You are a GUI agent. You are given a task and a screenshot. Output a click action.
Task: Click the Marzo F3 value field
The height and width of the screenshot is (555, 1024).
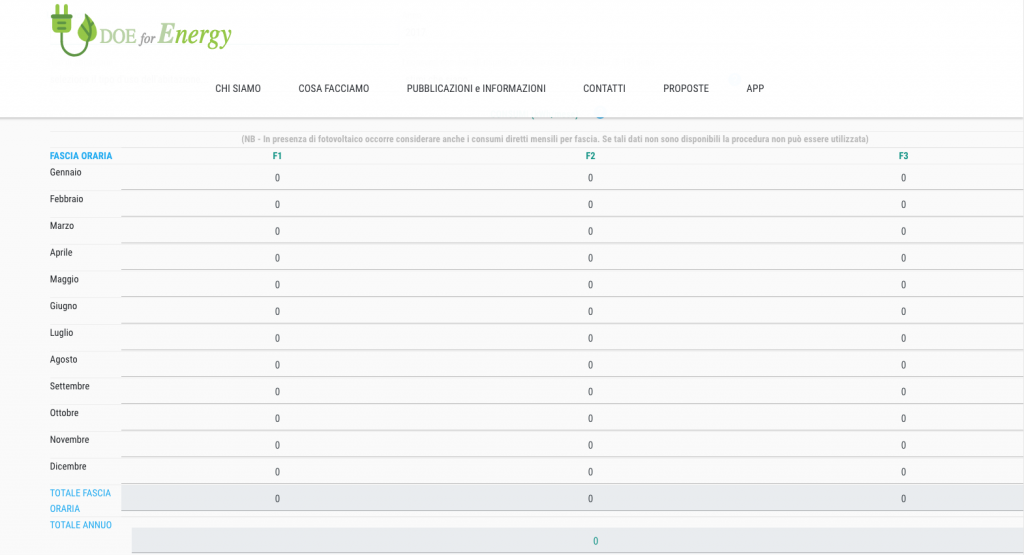click(x=903, y=231)
